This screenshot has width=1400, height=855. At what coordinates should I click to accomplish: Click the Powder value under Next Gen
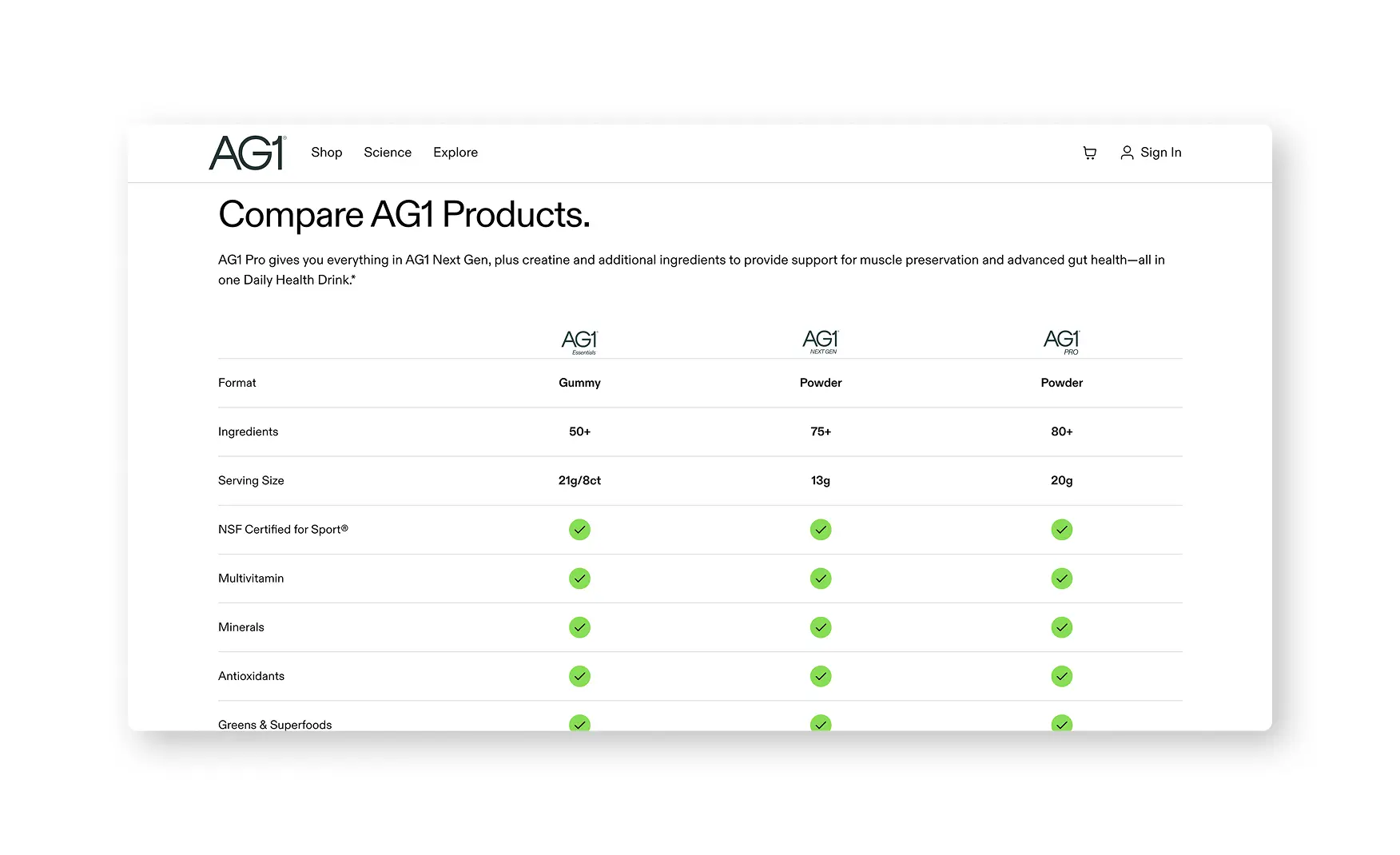click(x=821, y=383)
